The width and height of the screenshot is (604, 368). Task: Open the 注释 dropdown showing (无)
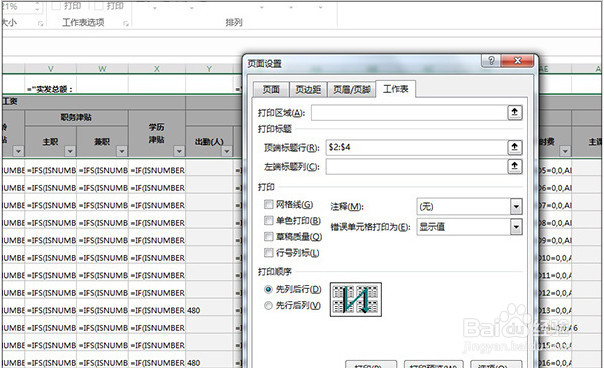pyautogui.click(x=470, y=207)
